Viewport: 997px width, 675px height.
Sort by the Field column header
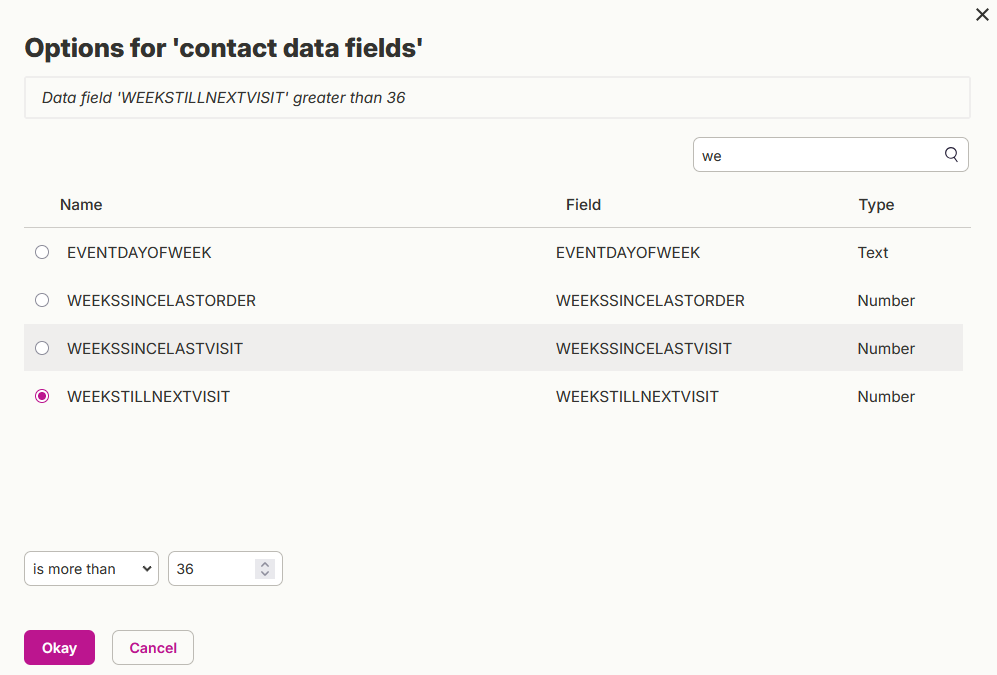[x=583, y=205]
